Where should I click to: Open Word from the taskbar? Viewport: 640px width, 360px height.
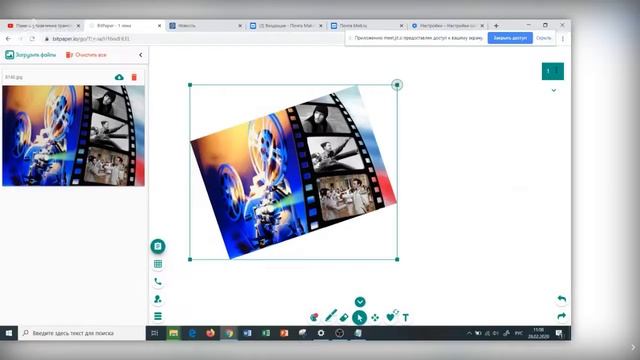tap(247, 333)
